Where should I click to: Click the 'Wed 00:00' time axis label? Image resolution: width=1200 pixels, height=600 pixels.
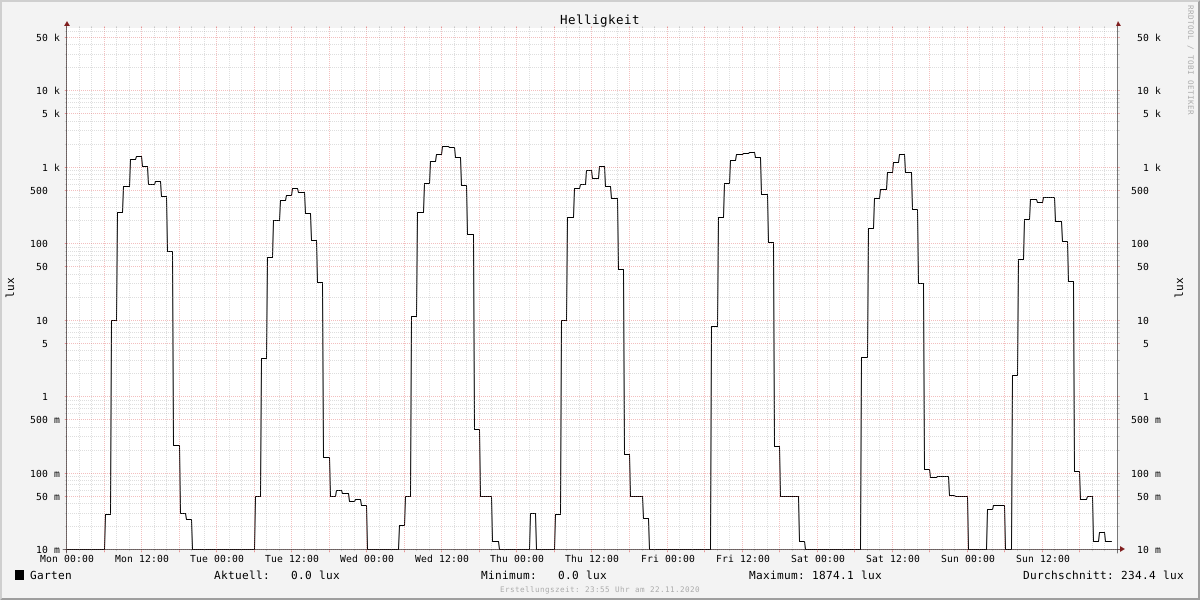(x=367, y=559)
